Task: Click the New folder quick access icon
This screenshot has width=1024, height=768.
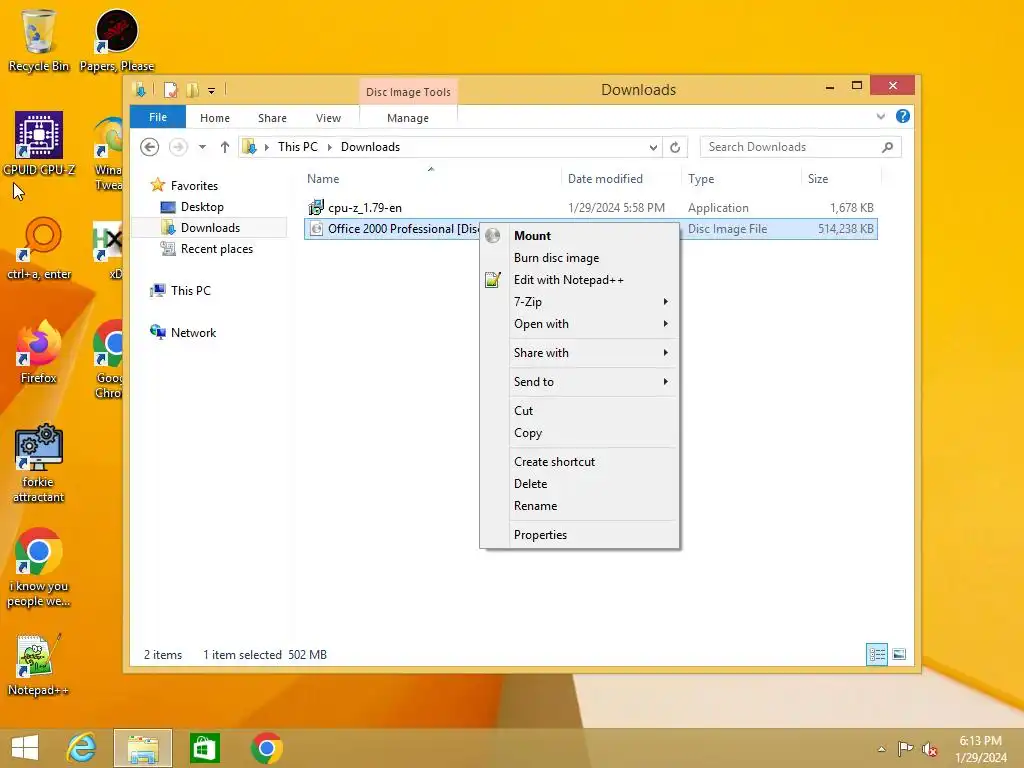Action: pyautogui.click(x=193, y=89)
